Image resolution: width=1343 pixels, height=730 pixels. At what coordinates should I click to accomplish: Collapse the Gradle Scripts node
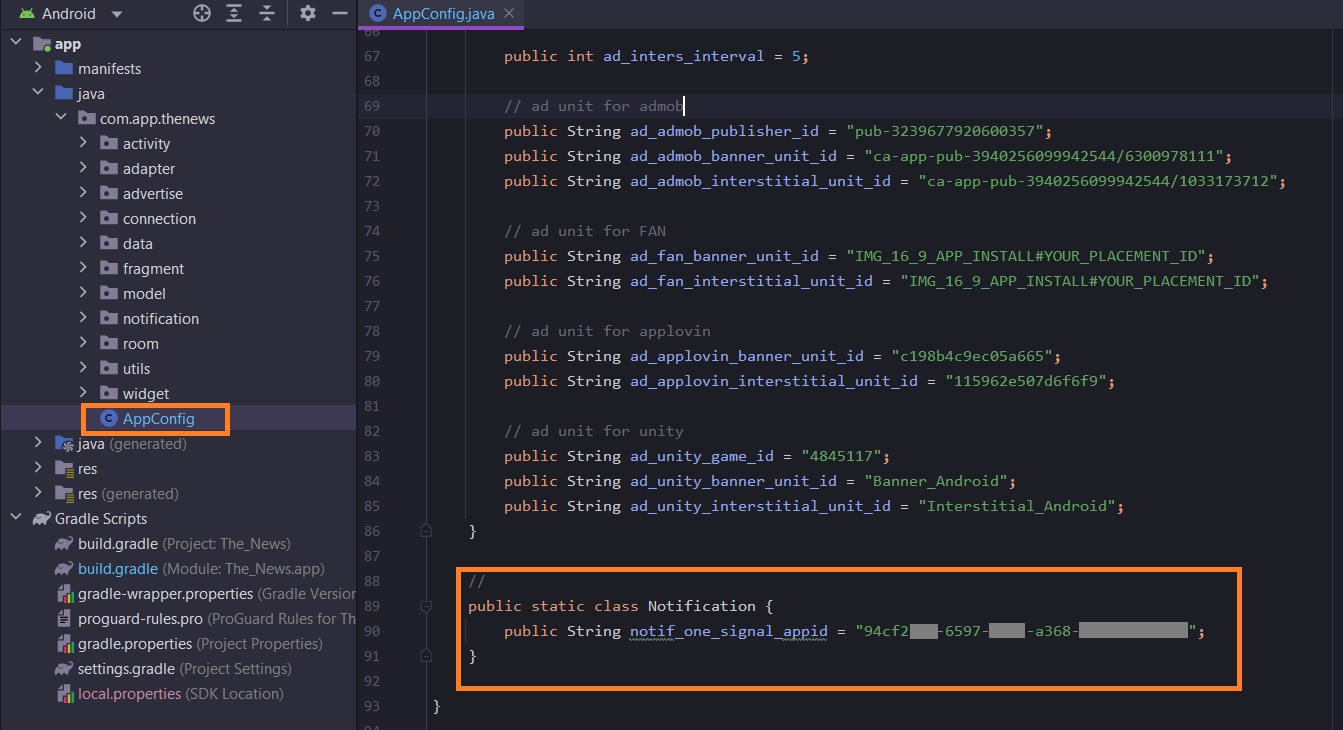(16, 518)
